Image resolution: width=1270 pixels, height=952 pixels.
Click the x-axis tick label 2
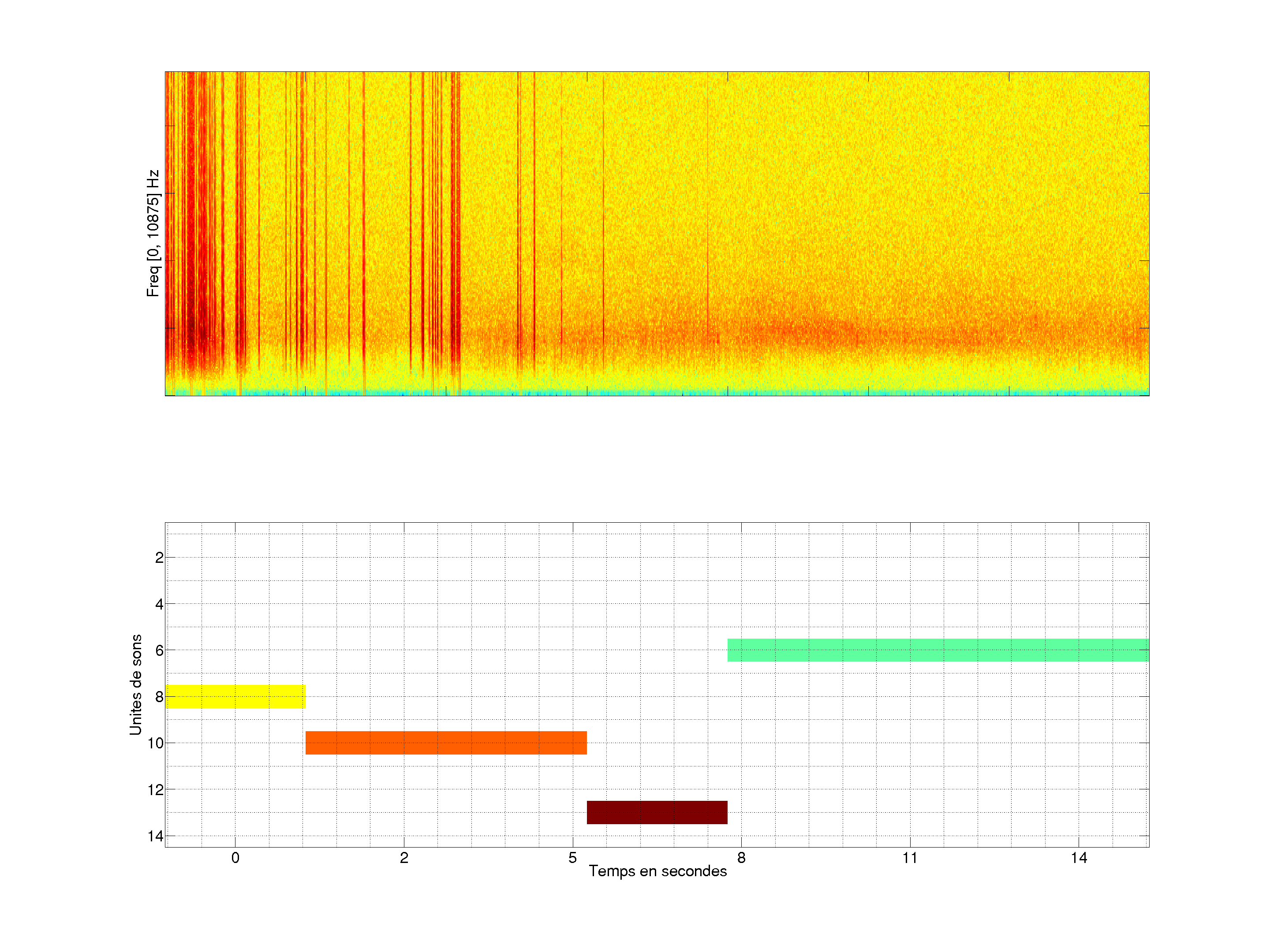(403, 858)
